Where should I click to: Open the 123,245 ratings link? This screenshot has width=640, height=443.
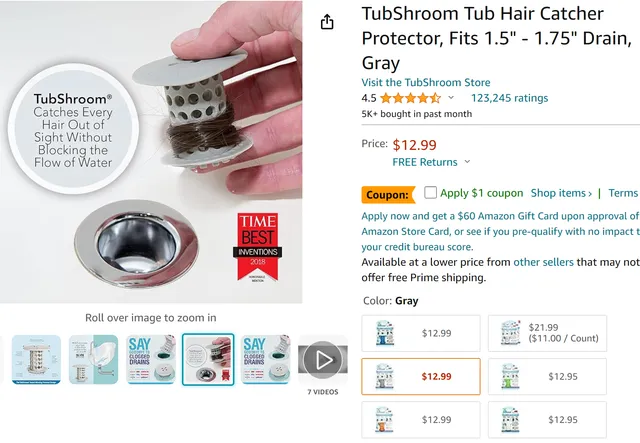coord(509,98)
